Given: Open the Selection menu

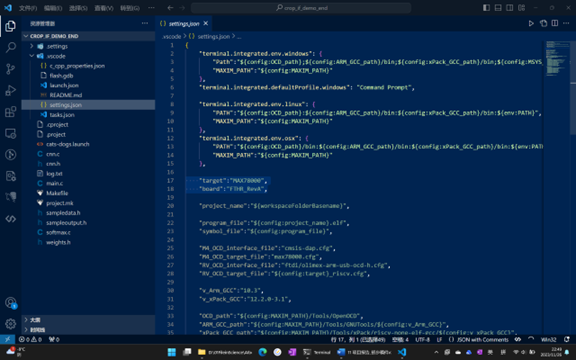Looking at the screenshot, I should [x=78, y=8].
